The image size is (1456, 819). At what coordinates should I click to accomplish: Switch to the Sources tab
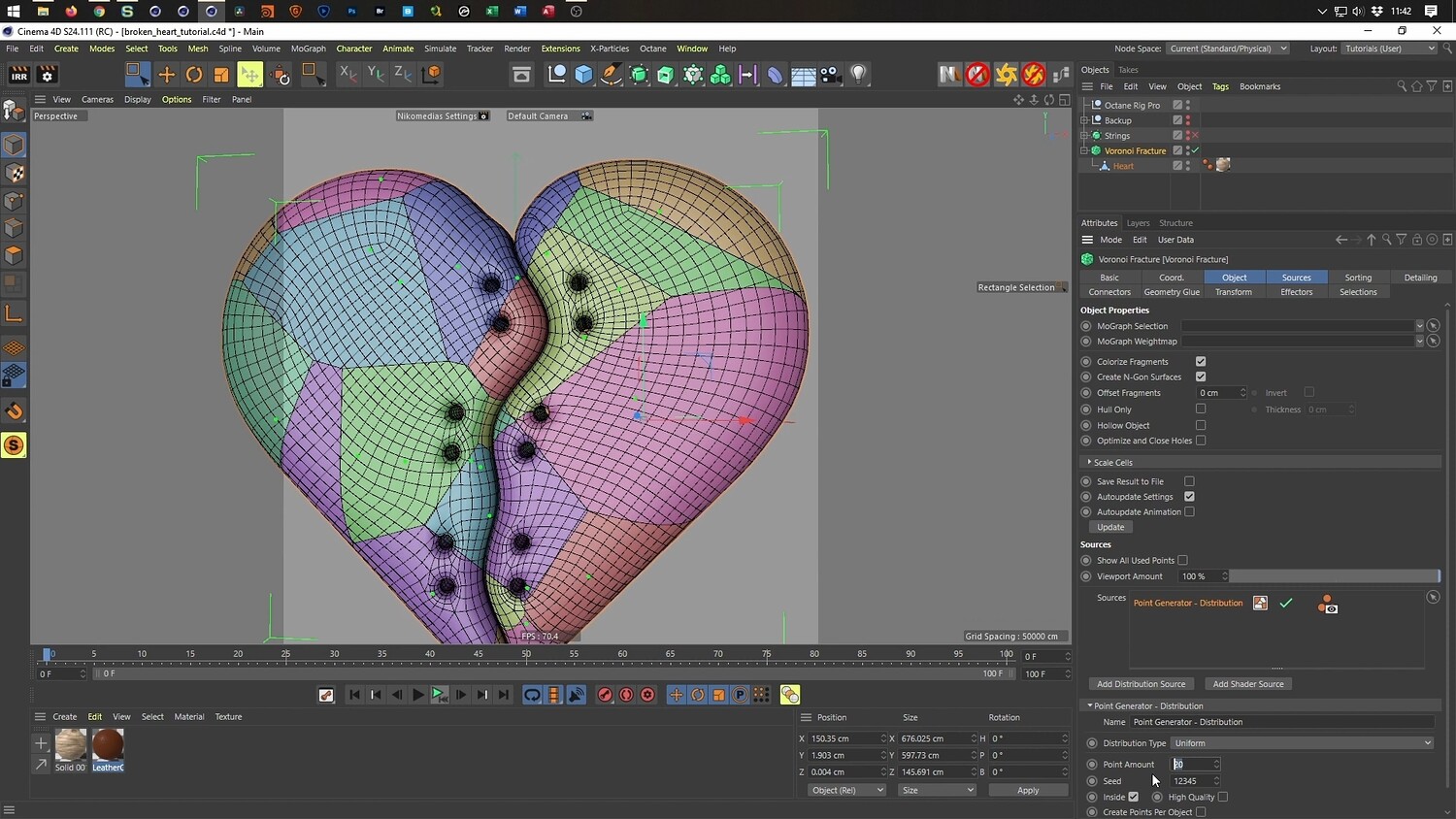click(1296, 278)
